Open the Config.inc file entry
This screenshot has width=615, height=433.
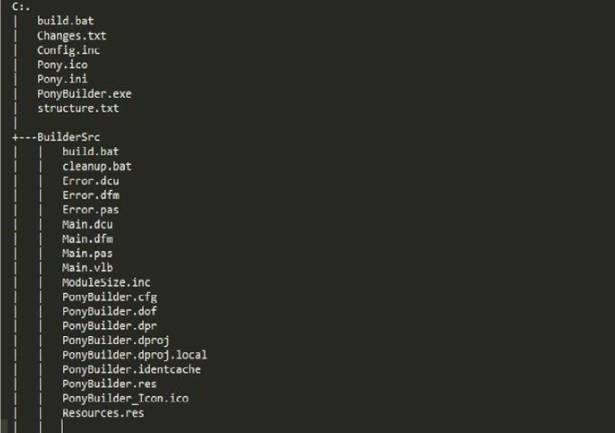(x=69, y=50)
